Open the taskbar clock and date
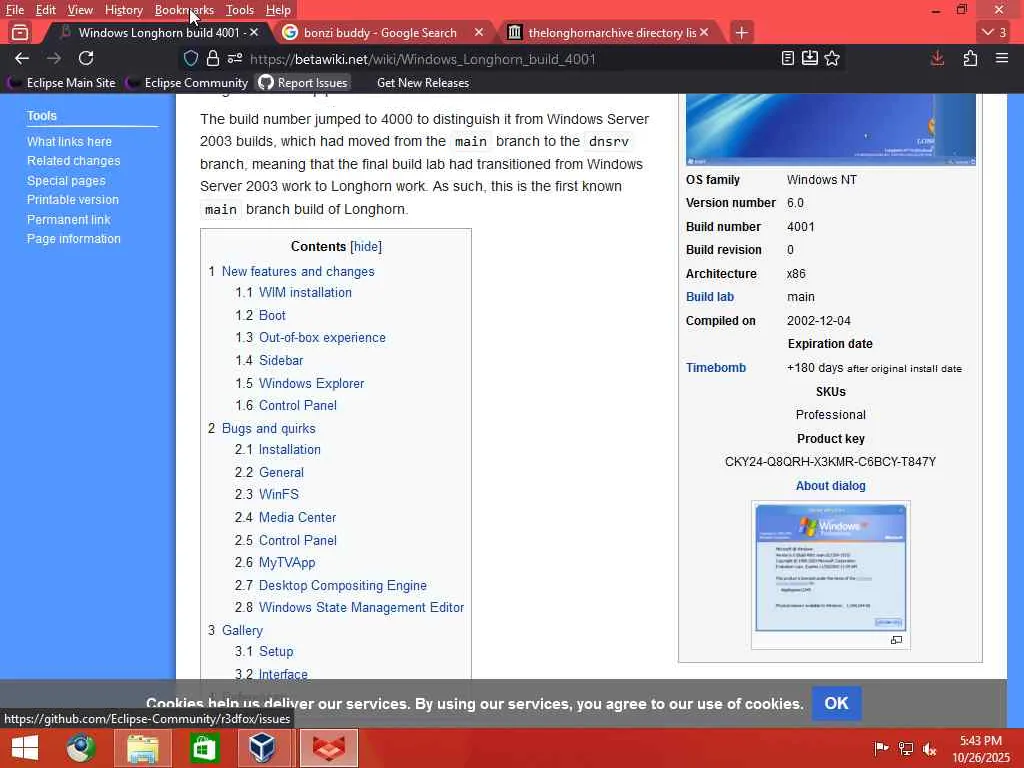The width and height of the screenshot is (1024, 768). [x=981, y=749]
